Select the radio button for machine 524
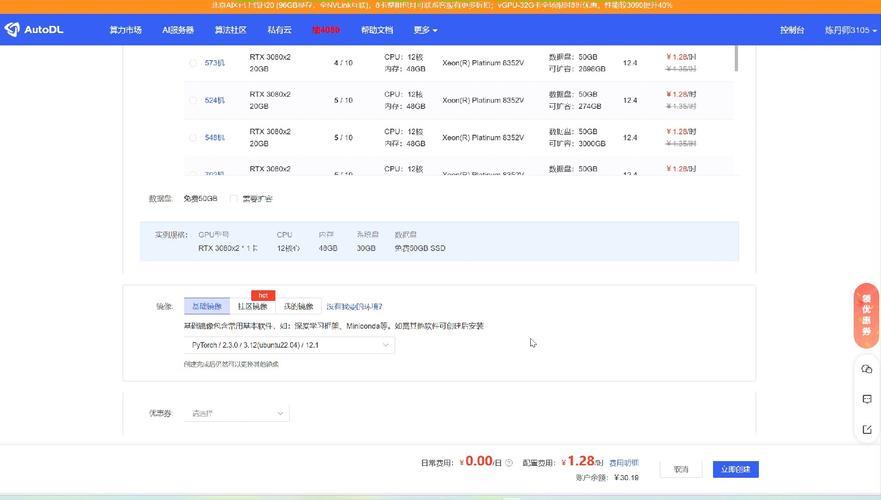The width and height of the screenshot is (881, 500). coord(193,101)
